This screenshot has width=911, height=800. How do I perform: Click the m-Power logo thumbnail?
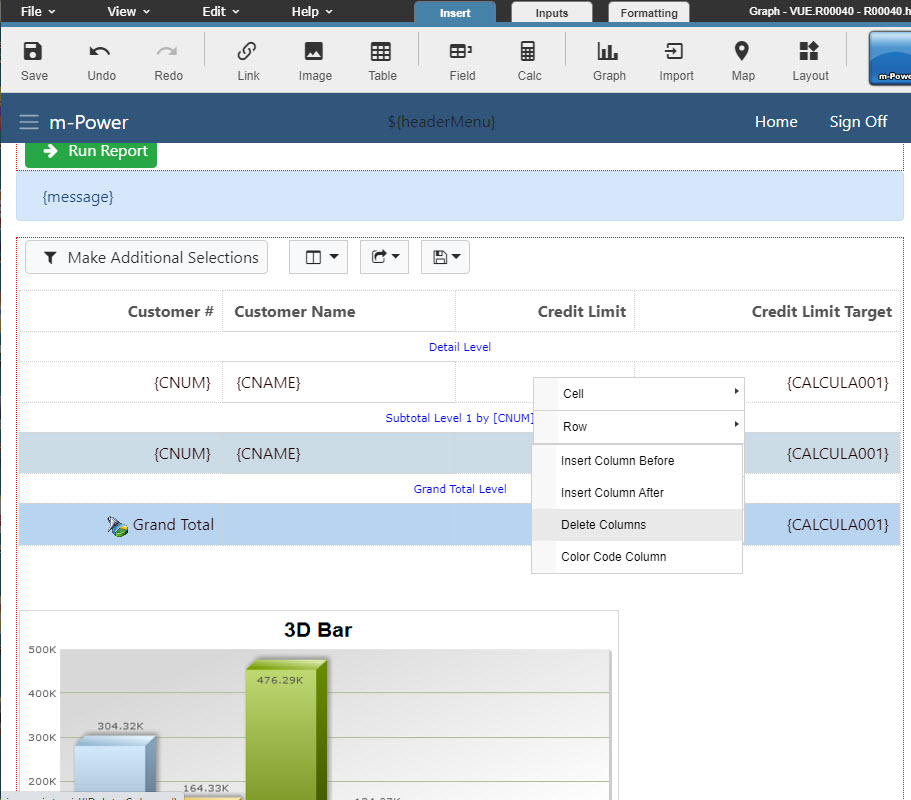[x=890, y=58]
